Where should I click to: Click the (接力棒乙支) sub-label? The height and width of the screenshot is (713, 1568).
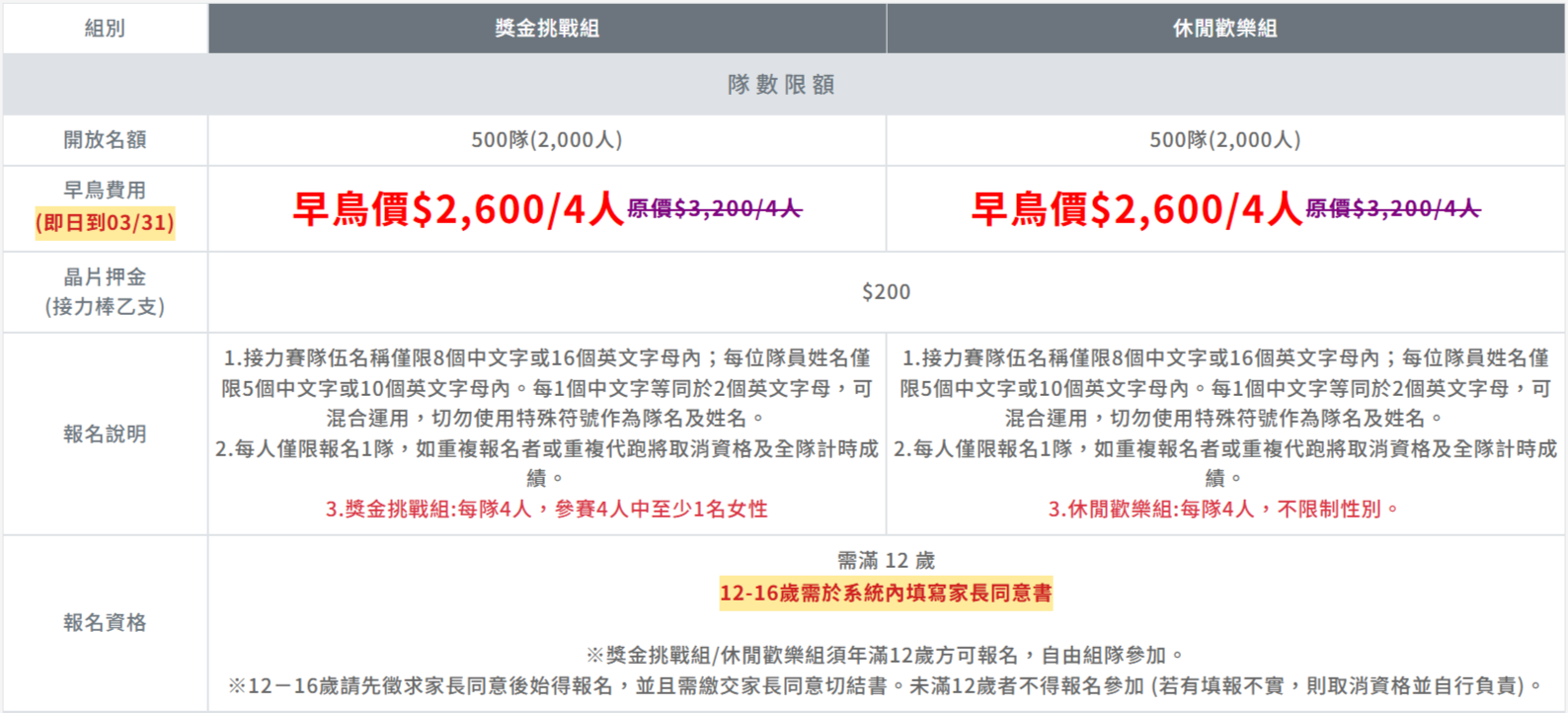[x=105, y=307]
